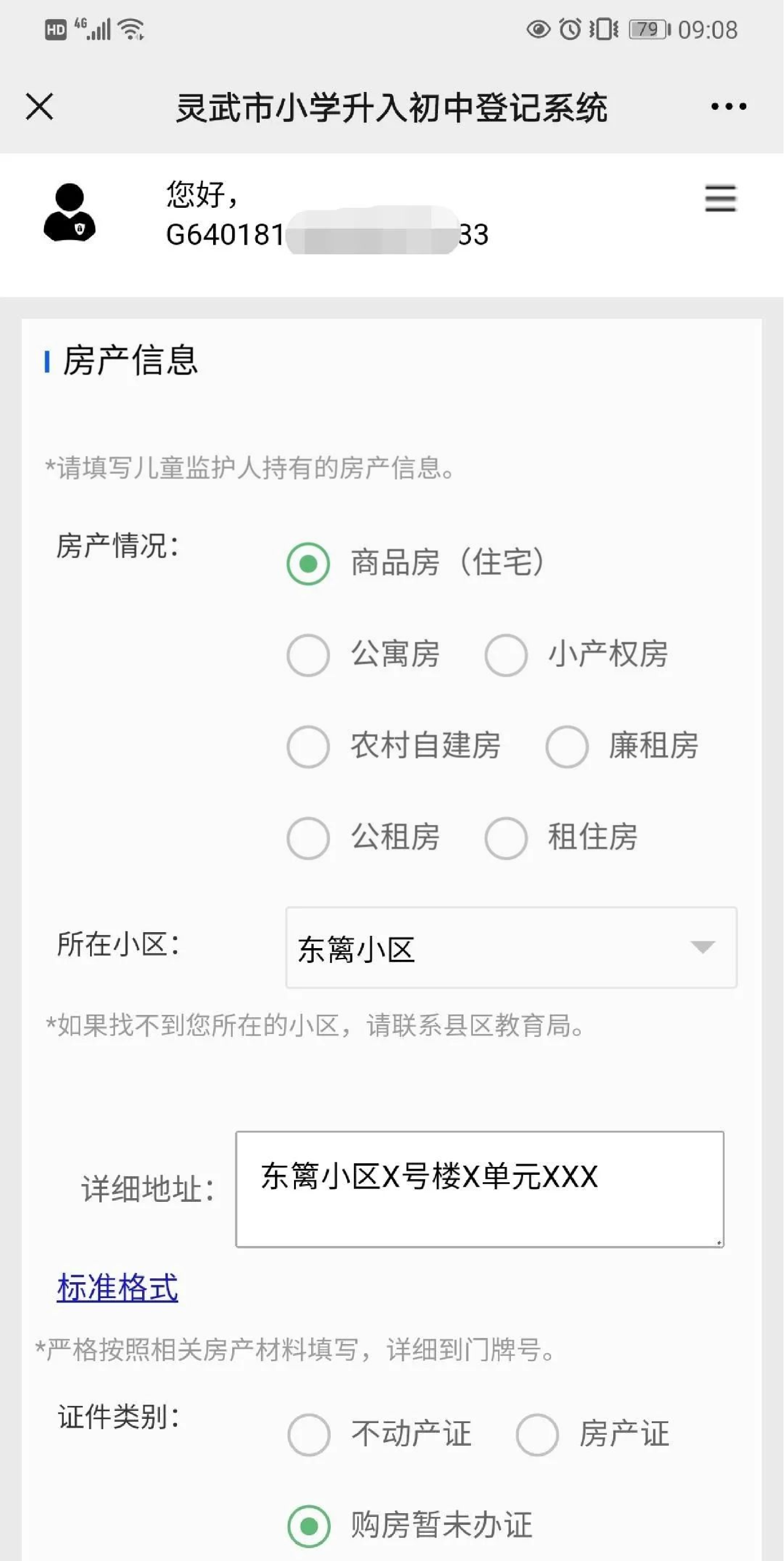The image size is (784, 1561).
Task: Select 农村自建房 radio button
Action: [308, 746]
